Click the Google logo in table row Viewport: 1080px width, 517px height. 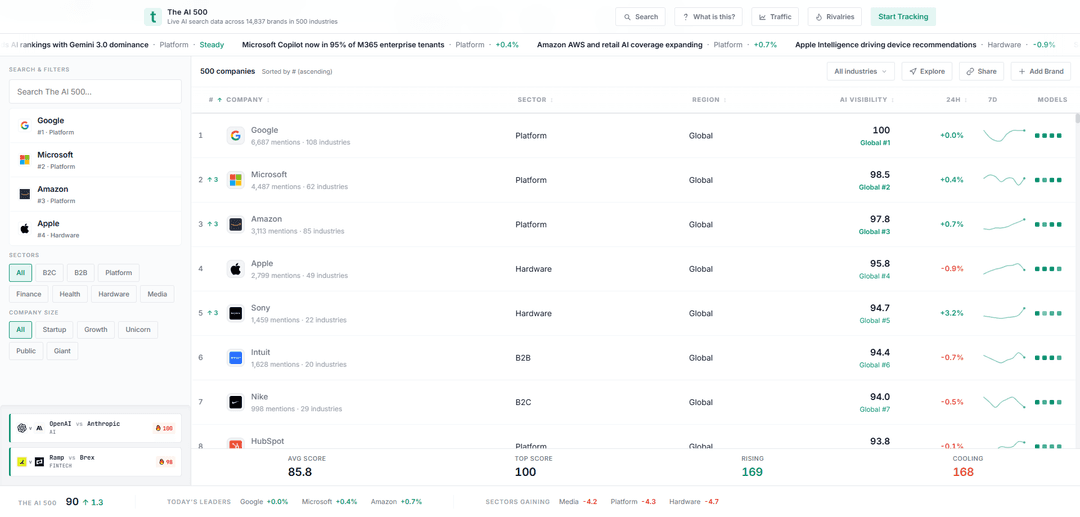[235, 136]
